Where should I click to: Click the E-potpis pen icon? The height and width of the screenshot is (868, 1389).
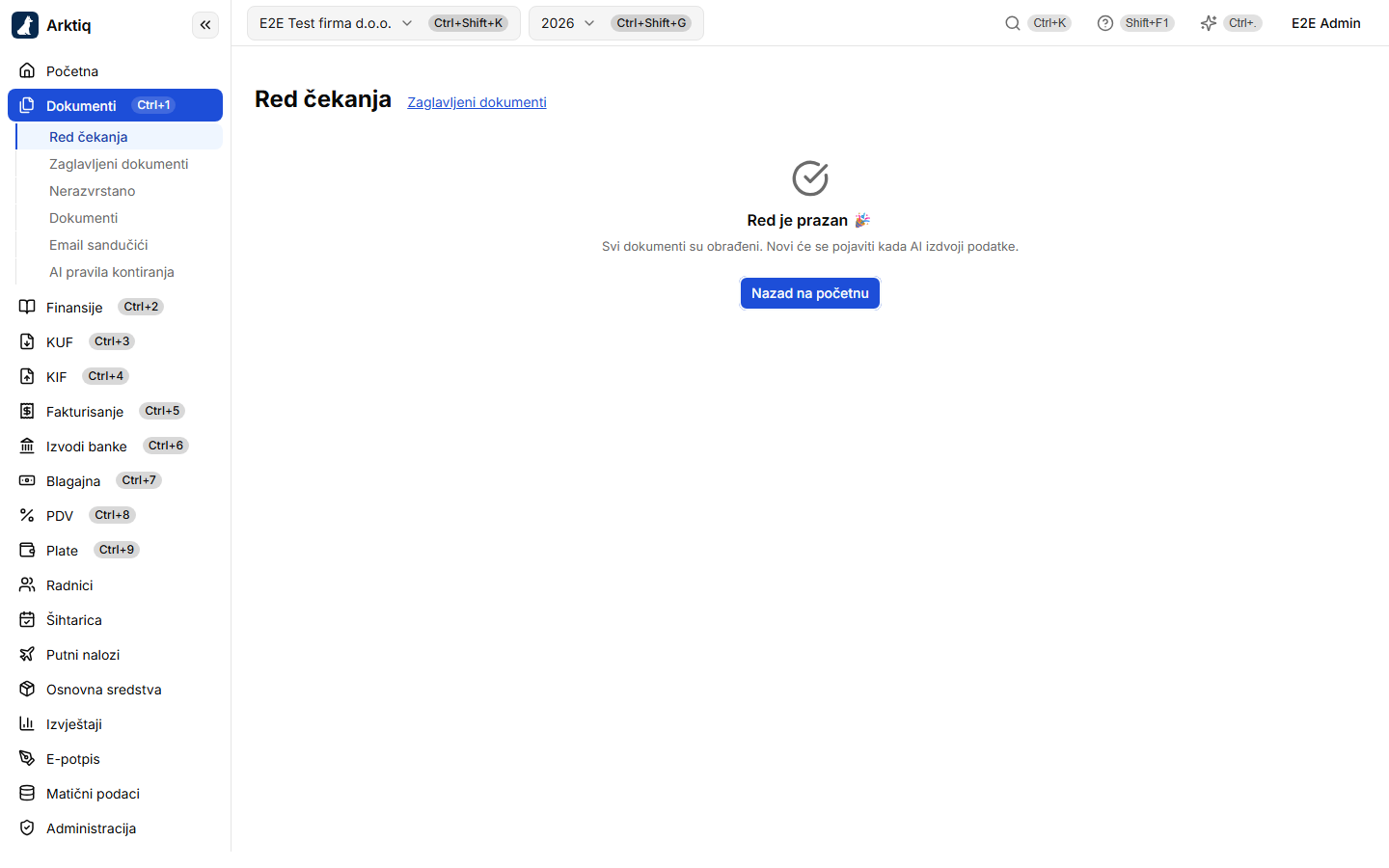pos(27,758)
